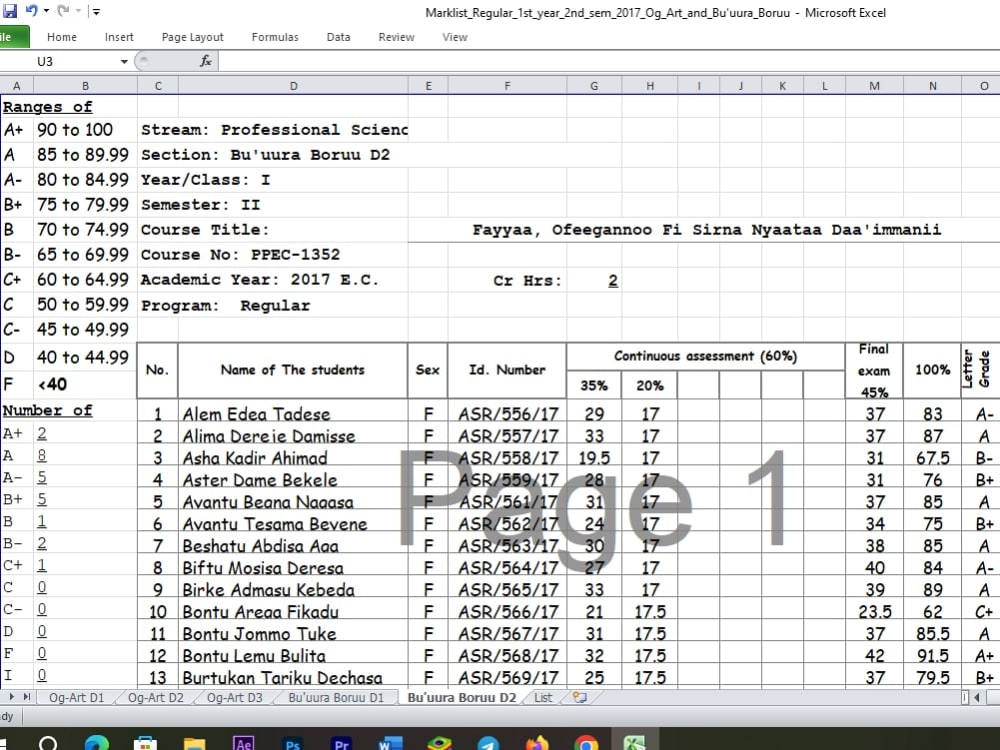Open the Formulas ribbon tab
Screen dimensions: 1000x750
click(275, 37)
